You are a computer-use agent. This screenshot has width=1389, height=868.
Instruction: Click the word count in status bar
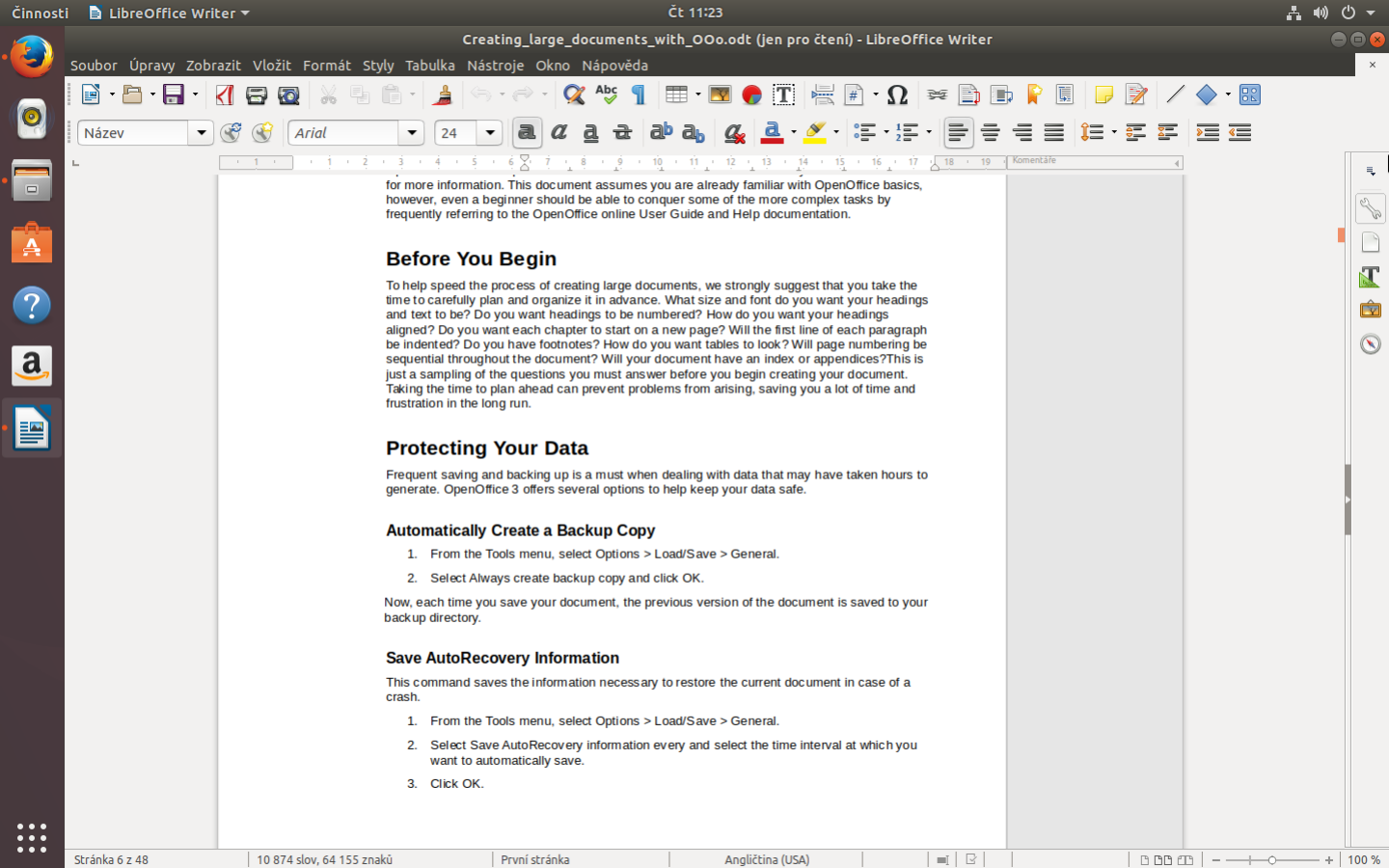coord(324,859)
